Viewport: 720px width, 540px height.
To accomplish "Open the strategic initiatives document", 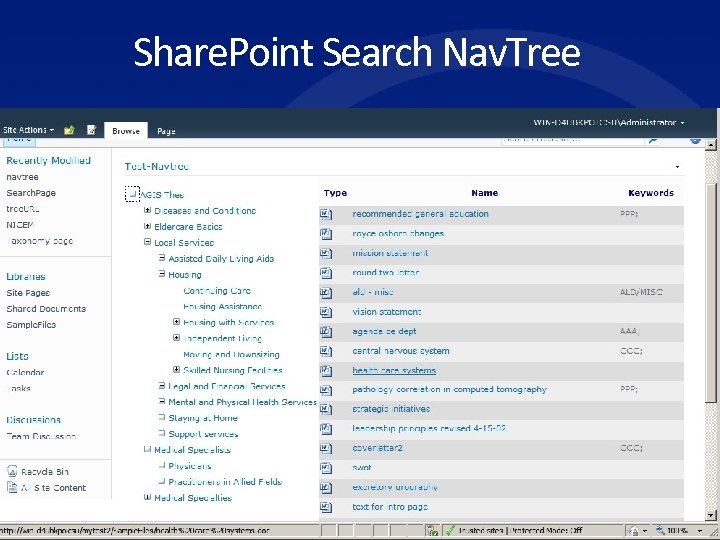I will (391, 409).
